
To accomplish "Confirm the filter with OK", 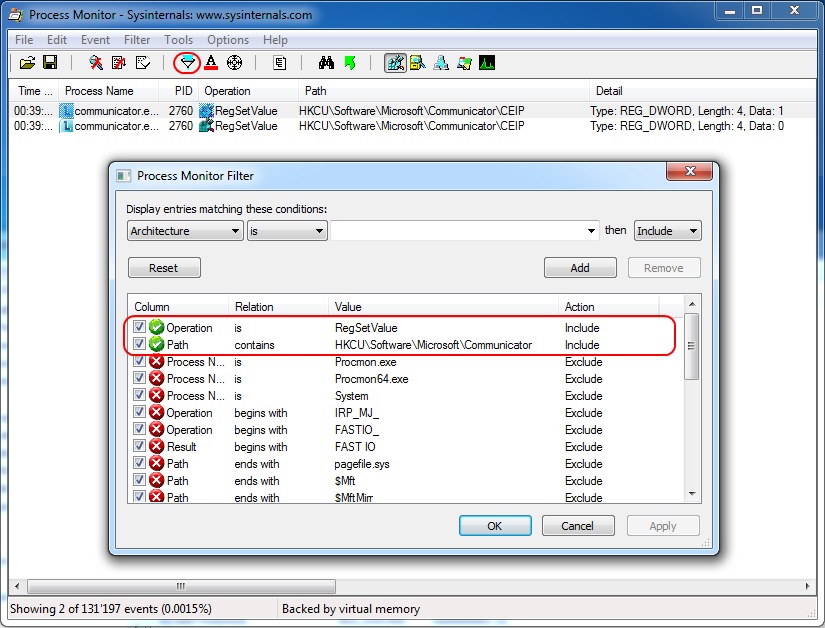I will 495,525.
